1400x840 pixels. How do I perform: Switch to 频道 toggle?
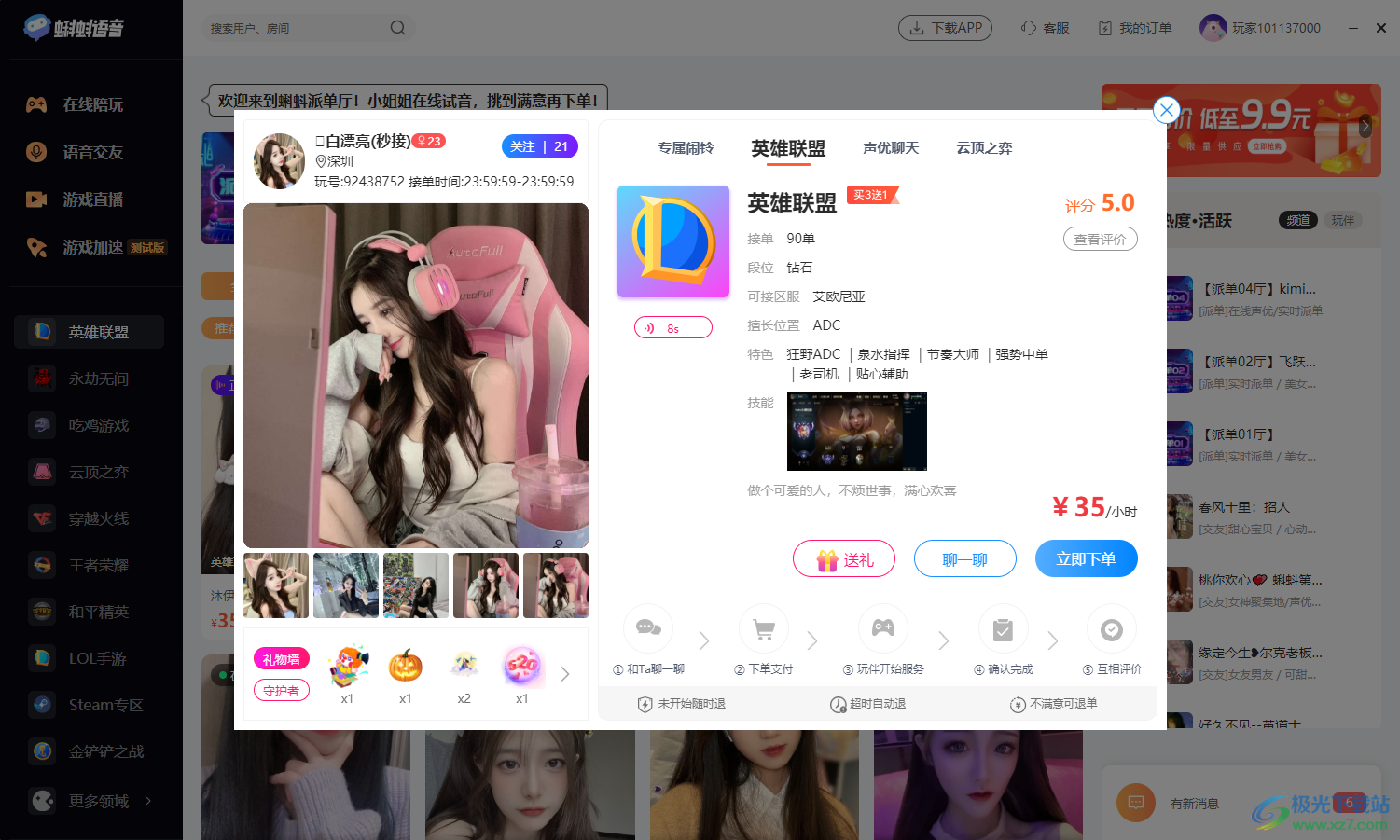pos(1298,220)
